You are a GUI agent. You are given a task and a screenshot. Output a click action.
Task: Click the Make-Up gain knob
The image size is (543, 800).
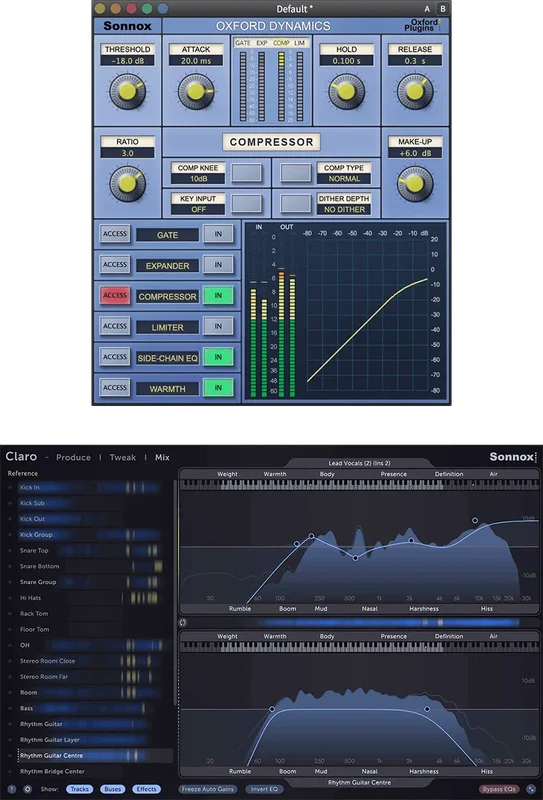tap(415, 184)
